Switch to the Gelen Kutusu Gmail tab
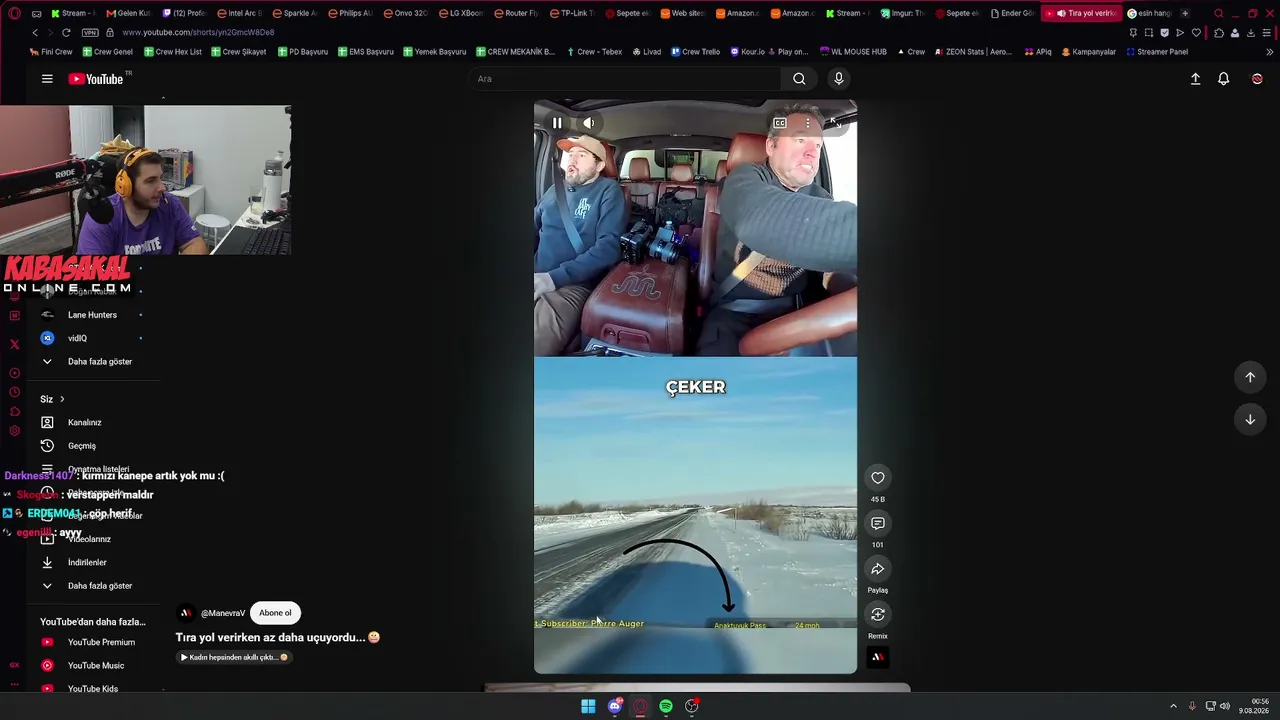1280x720 pixels. point(127,13)
